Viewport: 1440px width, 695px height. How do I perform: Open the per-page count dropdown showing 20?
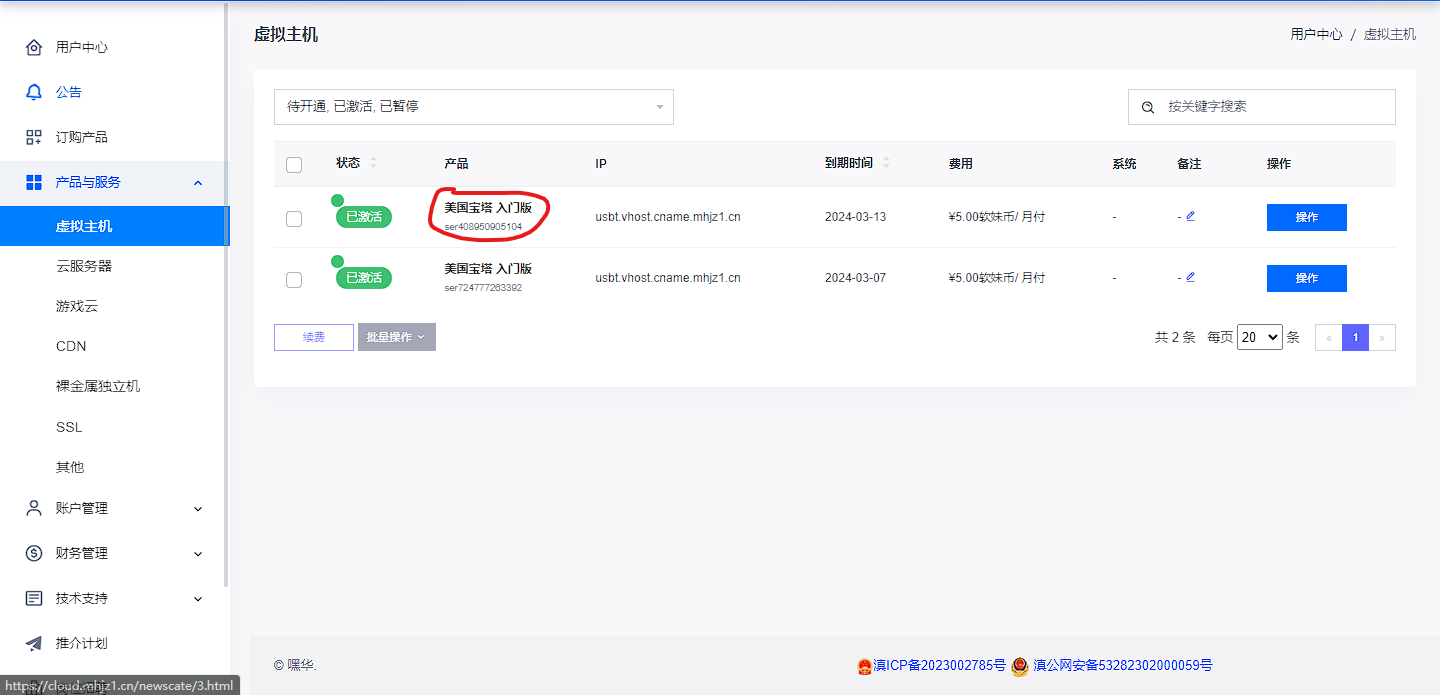1259,337
